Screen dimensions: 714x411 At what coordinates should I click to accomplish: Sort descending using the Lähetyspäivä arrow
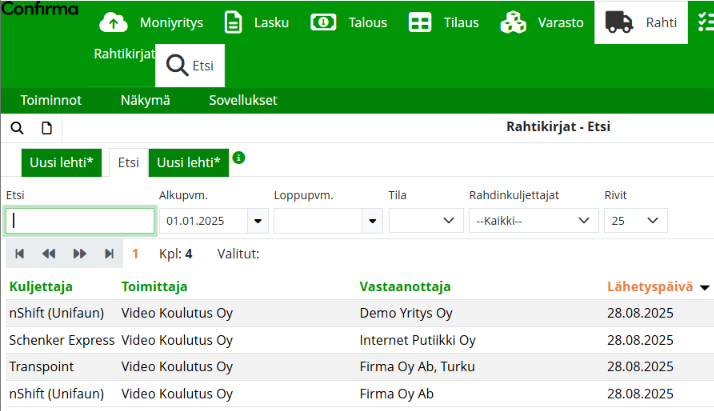pyautogui.click(x=705, y=287)
